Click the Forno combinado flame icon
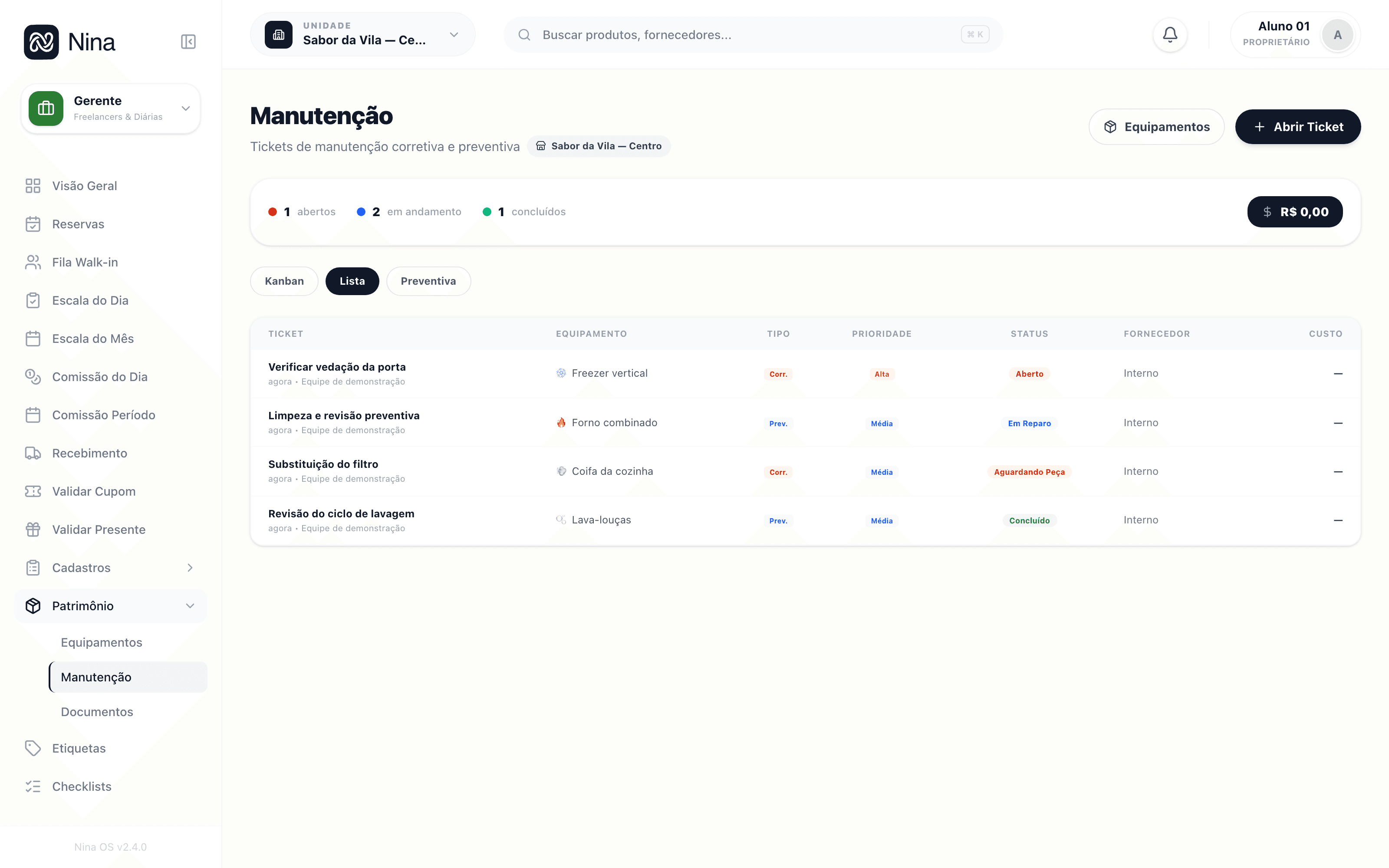The height and width of the screenshot is (868, 1389). (561, 423)
